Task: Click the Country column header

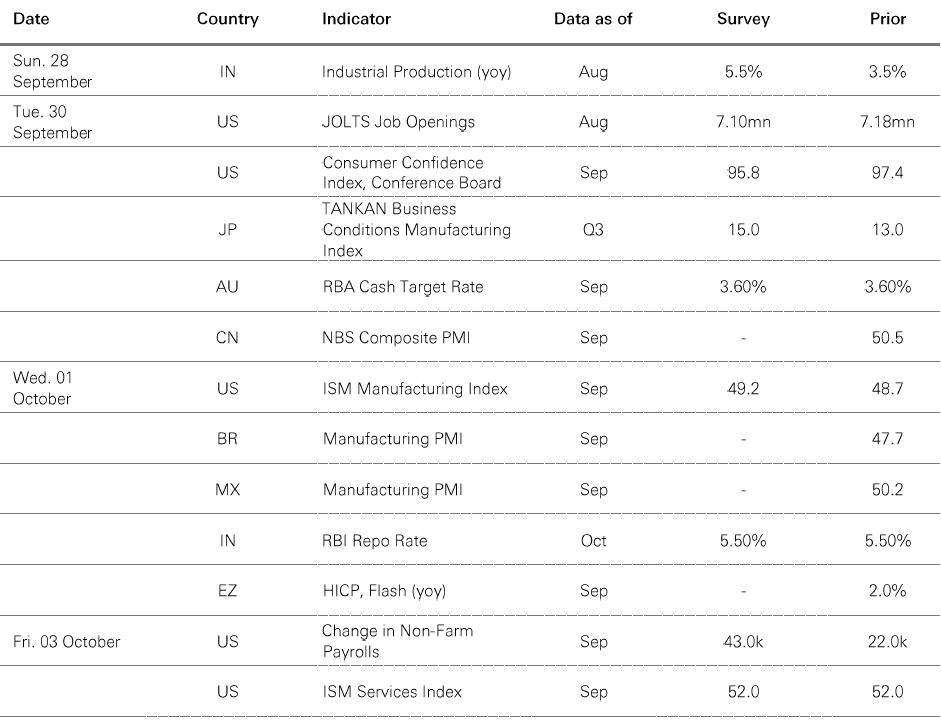Action: pyautogui.click(x=227, y=19)
